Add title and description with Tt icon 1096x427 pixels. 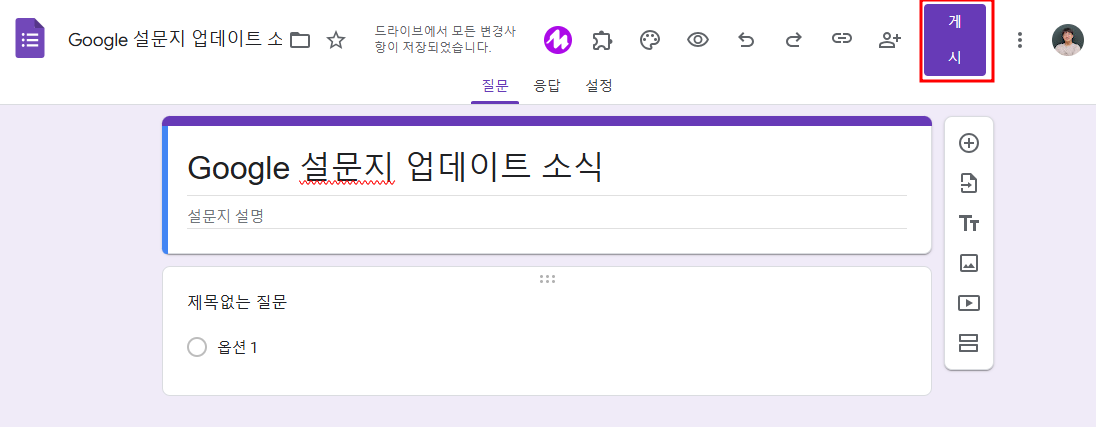coord(969,224)
